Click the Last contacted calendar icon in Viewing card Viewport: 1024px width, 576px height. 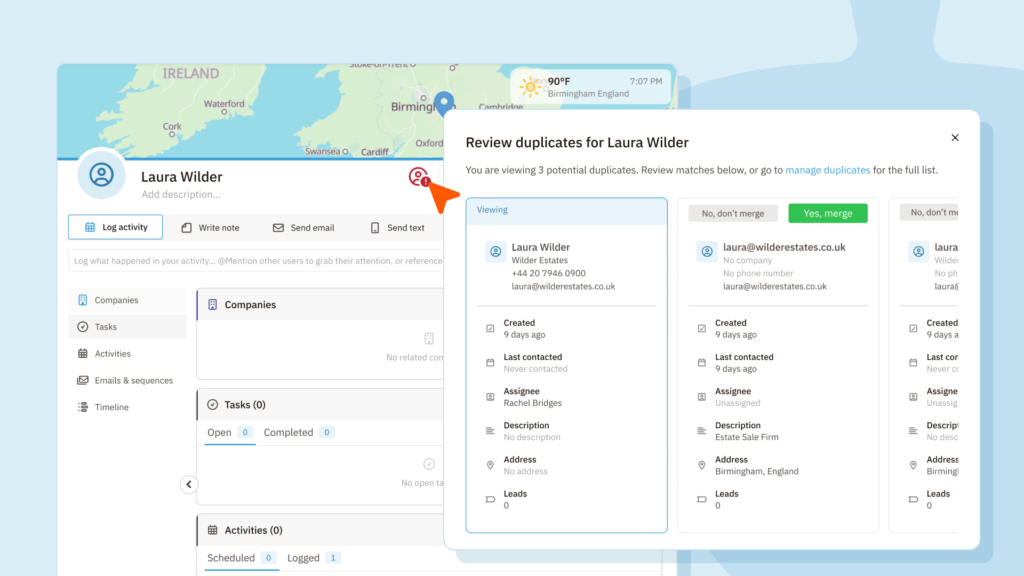pos(490,362)
